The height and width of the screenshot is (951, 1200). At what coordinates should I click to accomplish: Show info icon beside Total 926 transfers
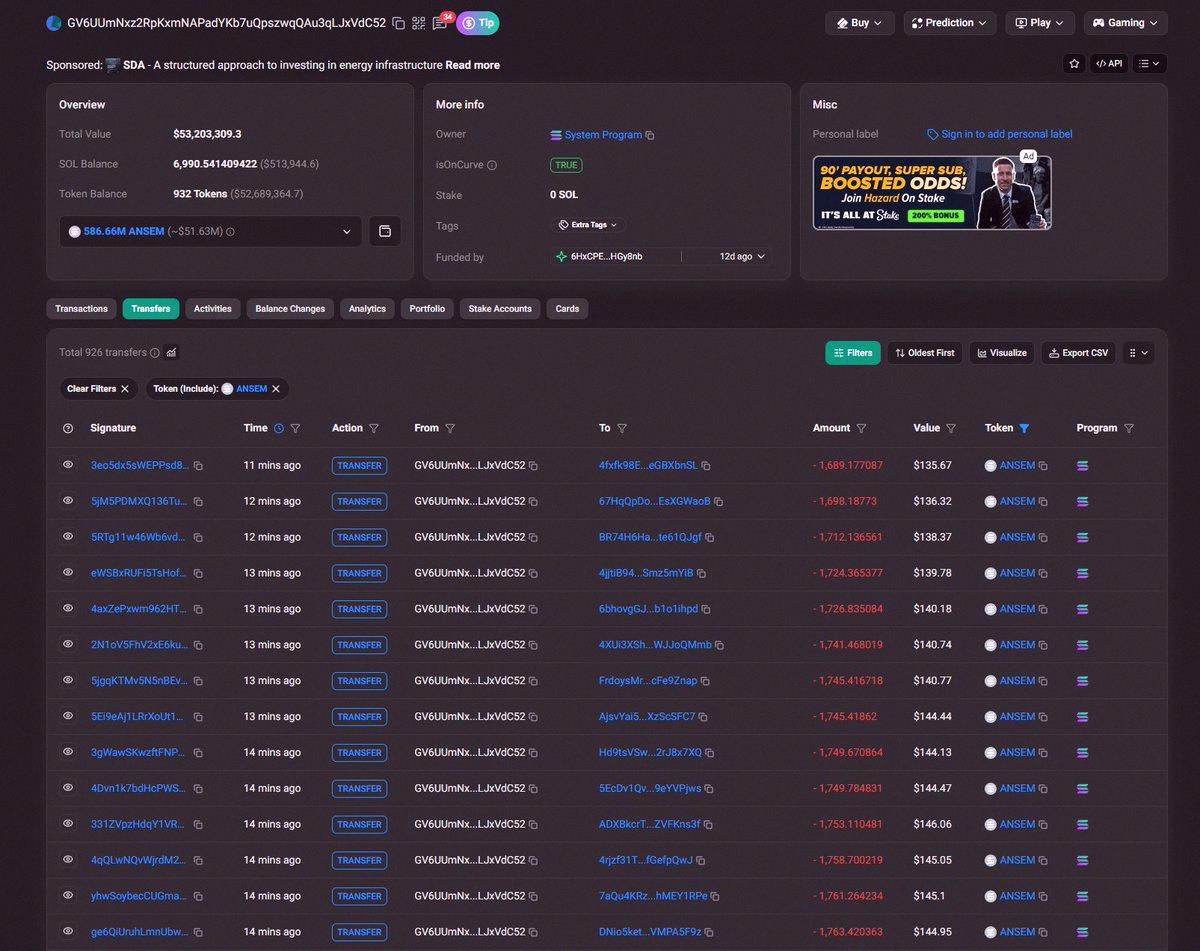pos(155,353)
